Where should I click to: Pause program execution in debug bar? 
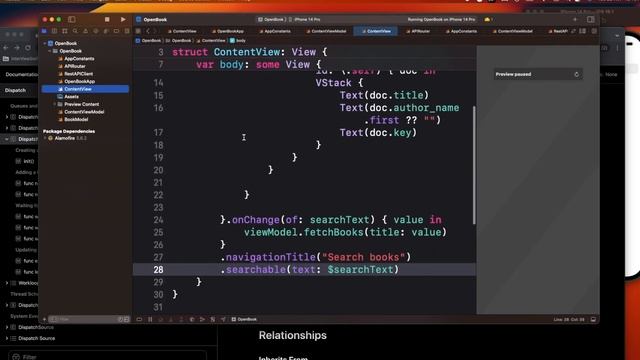click(150, 319)
